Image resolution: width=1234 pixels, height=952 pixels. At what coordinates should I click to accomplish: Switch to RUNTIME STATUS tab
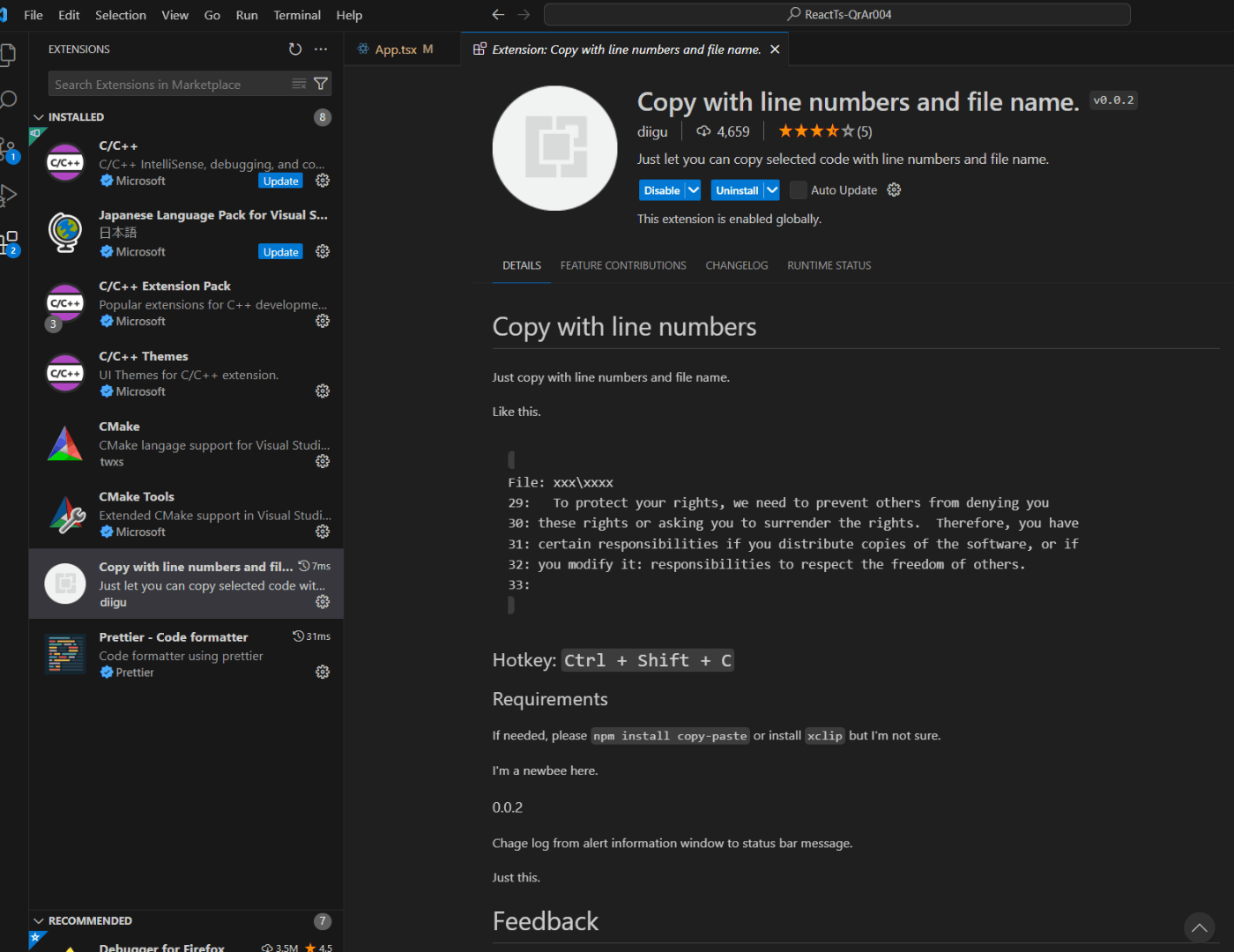(x=829, y=265)
